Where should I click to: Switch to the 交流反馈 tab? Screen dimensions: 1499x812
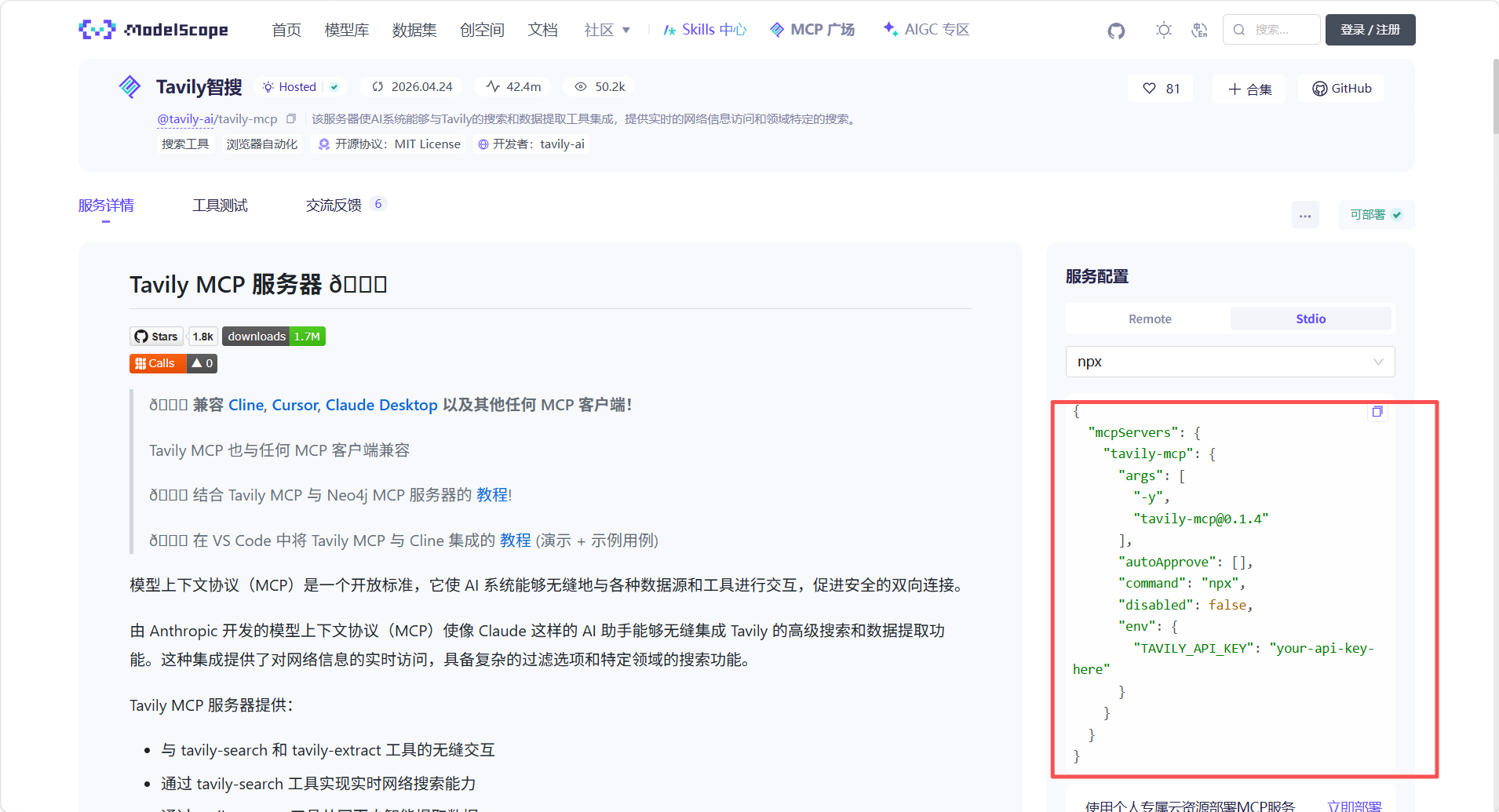(x=334, y=206)
